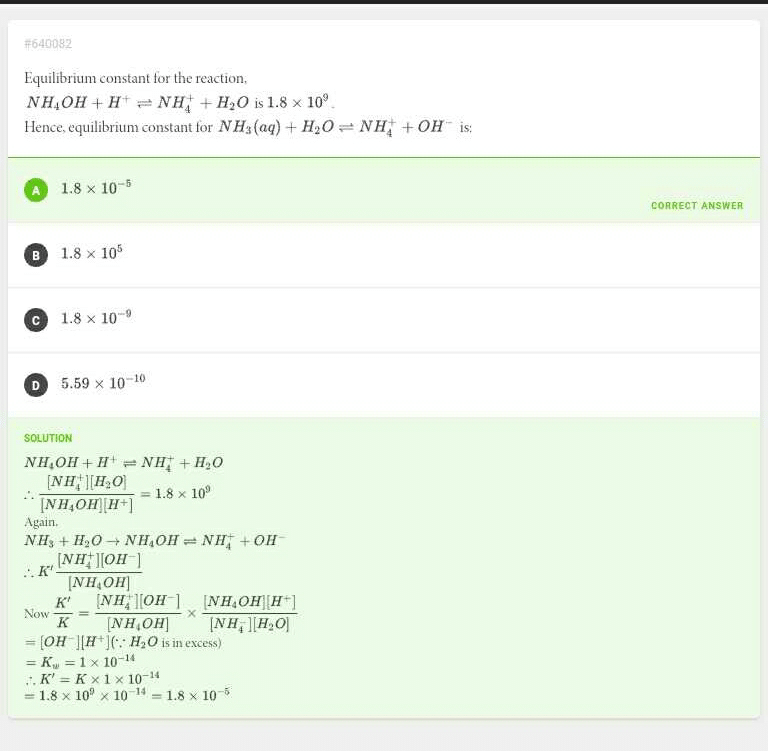
Task: Click the NH3(aq) + H2O reaction equation
Action: point(335,128)
